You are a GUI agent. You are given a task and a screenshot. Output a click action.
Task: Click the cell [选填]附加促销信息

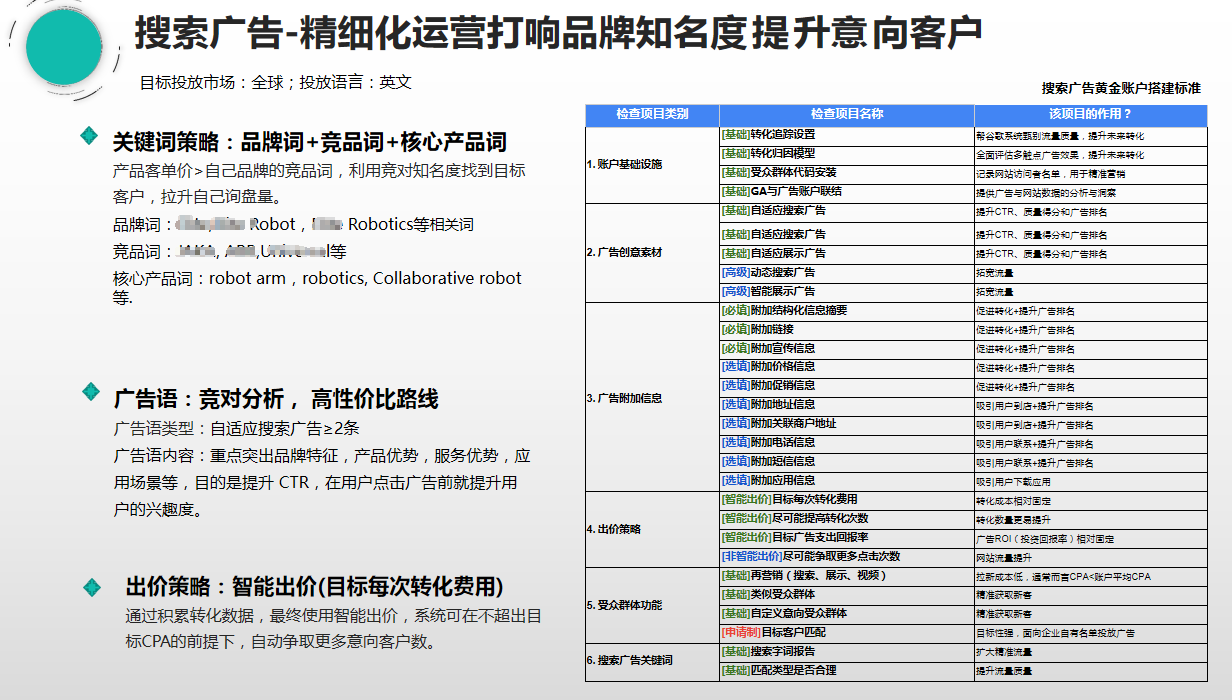point(847,386)
